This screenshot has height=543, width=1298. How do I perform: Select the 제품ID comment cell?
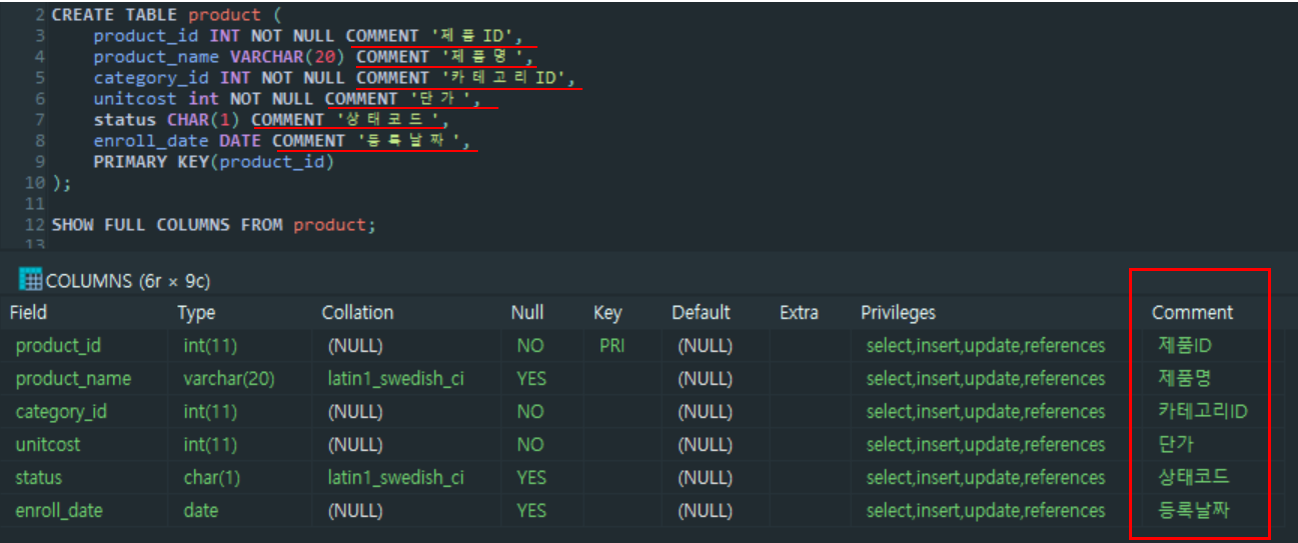coord(1184,346)
